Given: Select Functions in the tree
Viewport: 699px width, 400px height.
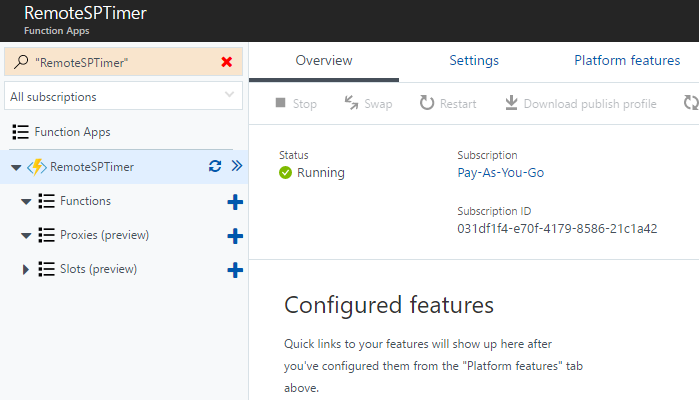Looking at the screenshot, I should 86,201.
